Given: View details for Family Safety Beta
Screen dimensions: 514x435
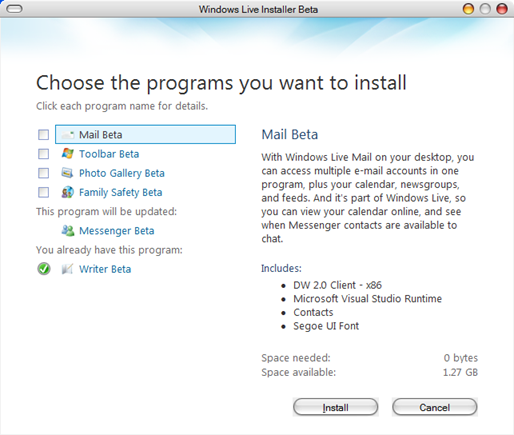Looking at the screenshot, I should (x=121, y=192).
